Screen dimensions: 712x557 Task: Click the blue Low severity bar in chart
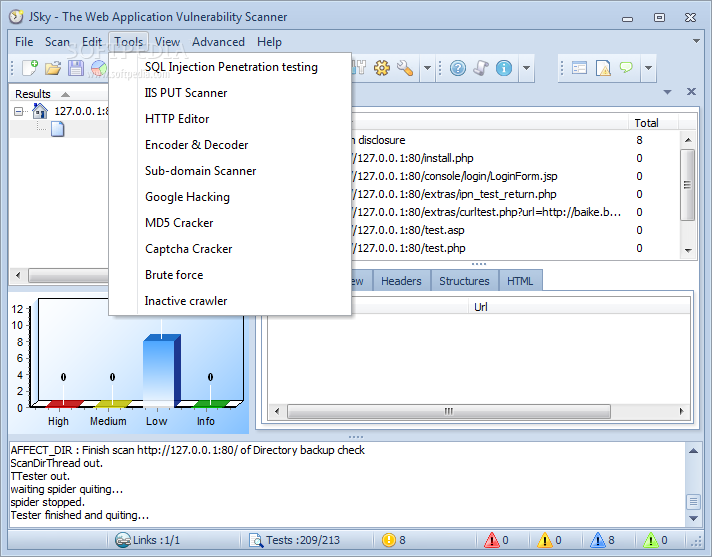pos(162,370)
